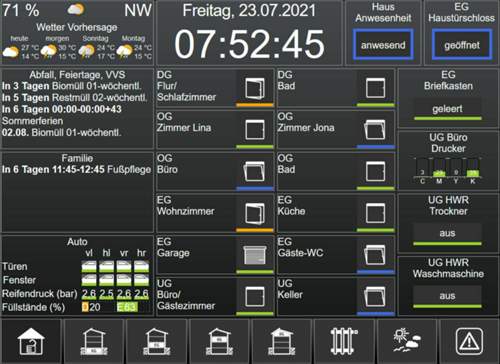Click the heute forecast weather icon
The height and width of the screenshot is (364, 500).
pos(11,52)
